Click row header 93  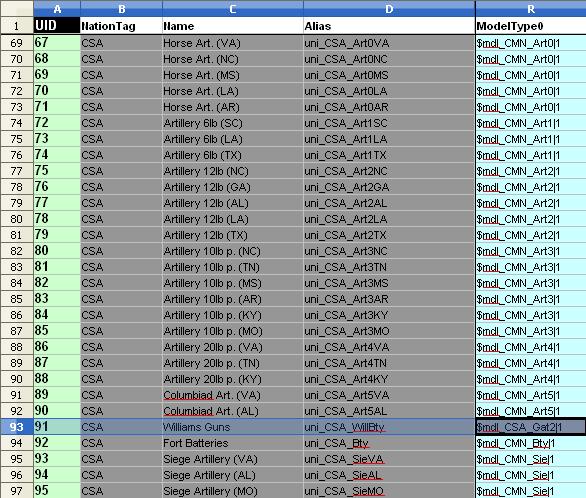[x=16, y=427]
